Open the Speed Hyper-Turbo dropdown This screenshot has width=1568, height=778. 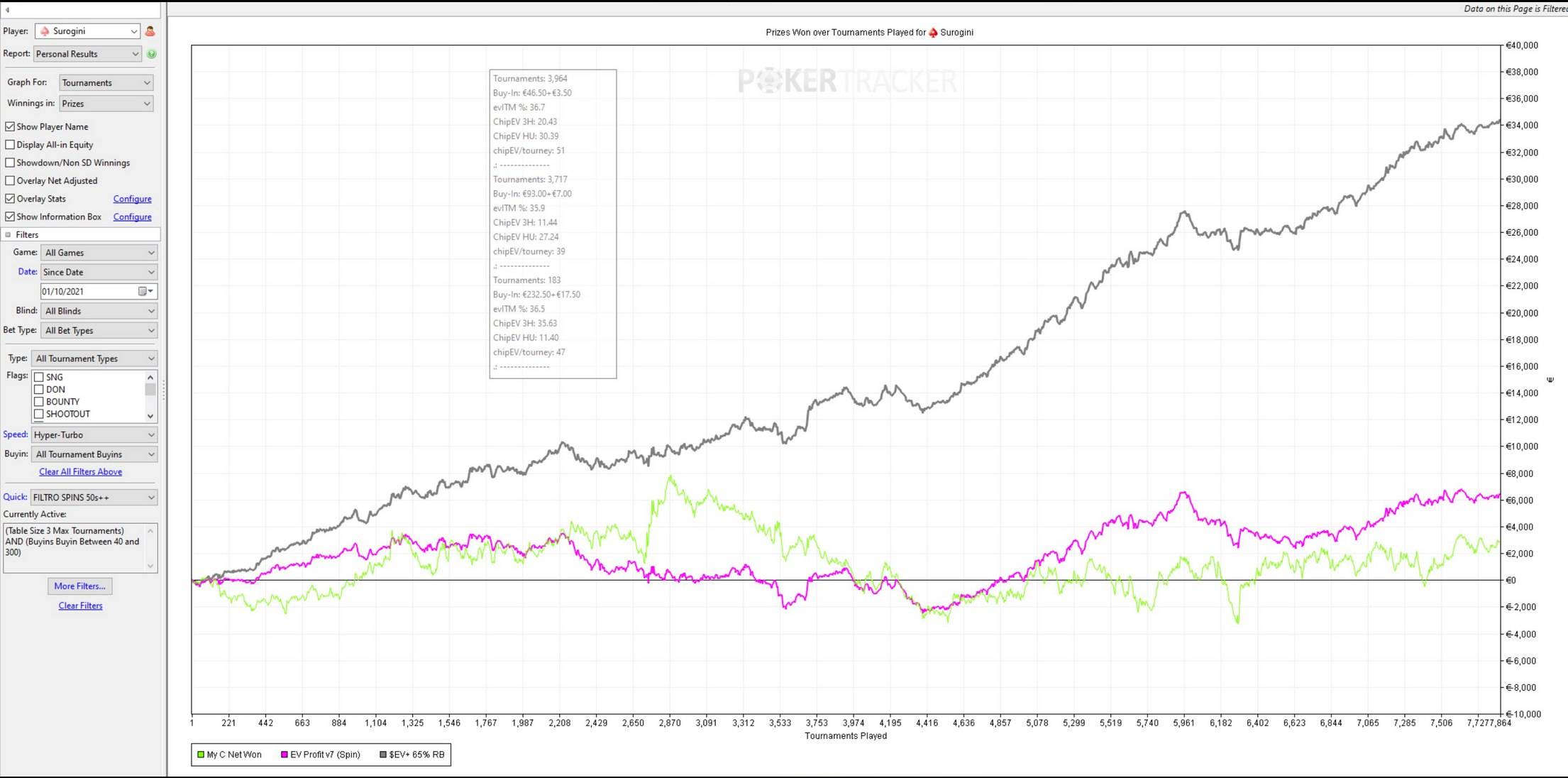click(94, 435)
